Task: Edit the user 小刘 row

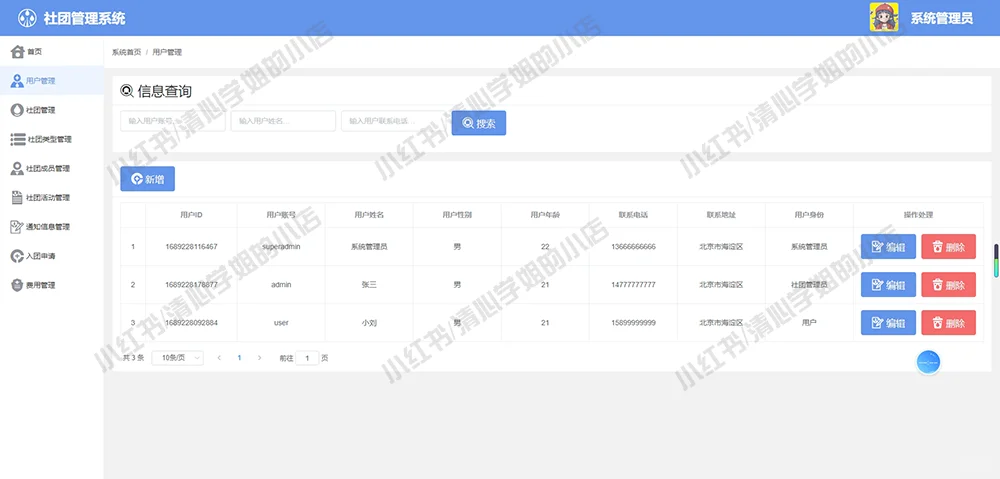Action: (x=888, y=323)
